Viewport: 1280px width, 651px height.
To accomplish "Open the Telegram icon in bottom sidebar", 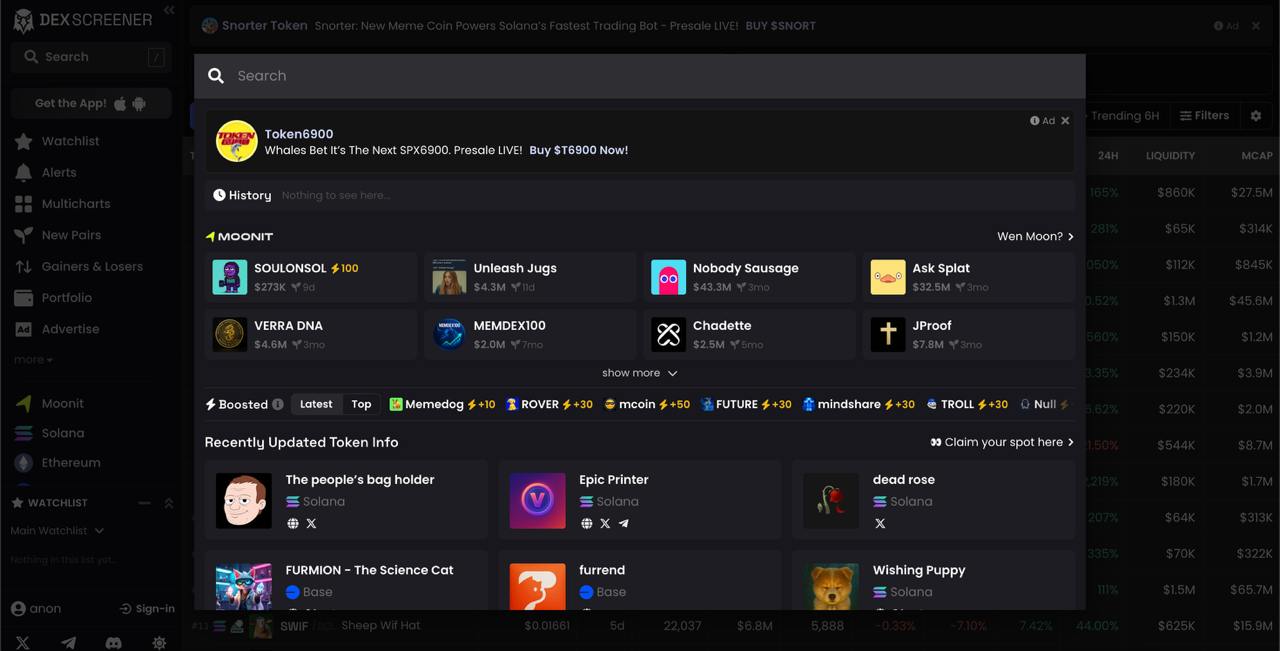I will tap(68, 643).
